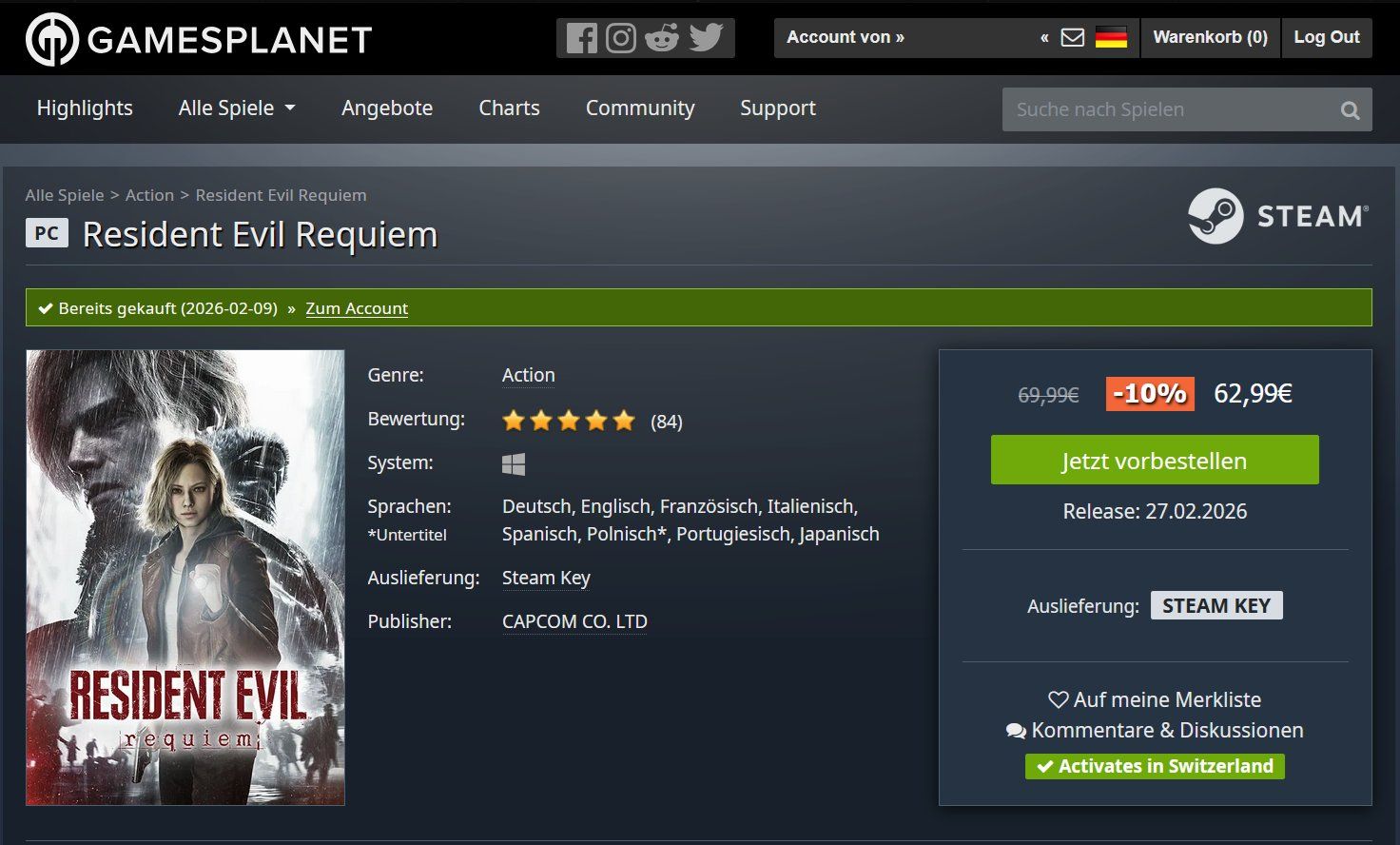This screenshot has height=845, width=1400.
Task: Click the 62,99€ price
Action: 1253,393
